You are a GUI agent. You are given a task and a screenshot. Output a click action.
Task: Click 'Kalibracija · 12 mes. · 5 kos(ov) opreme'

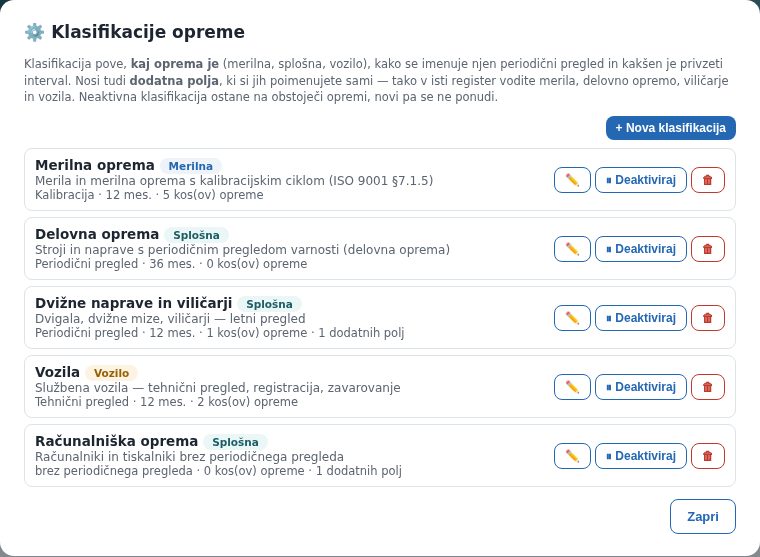(149, 195)
